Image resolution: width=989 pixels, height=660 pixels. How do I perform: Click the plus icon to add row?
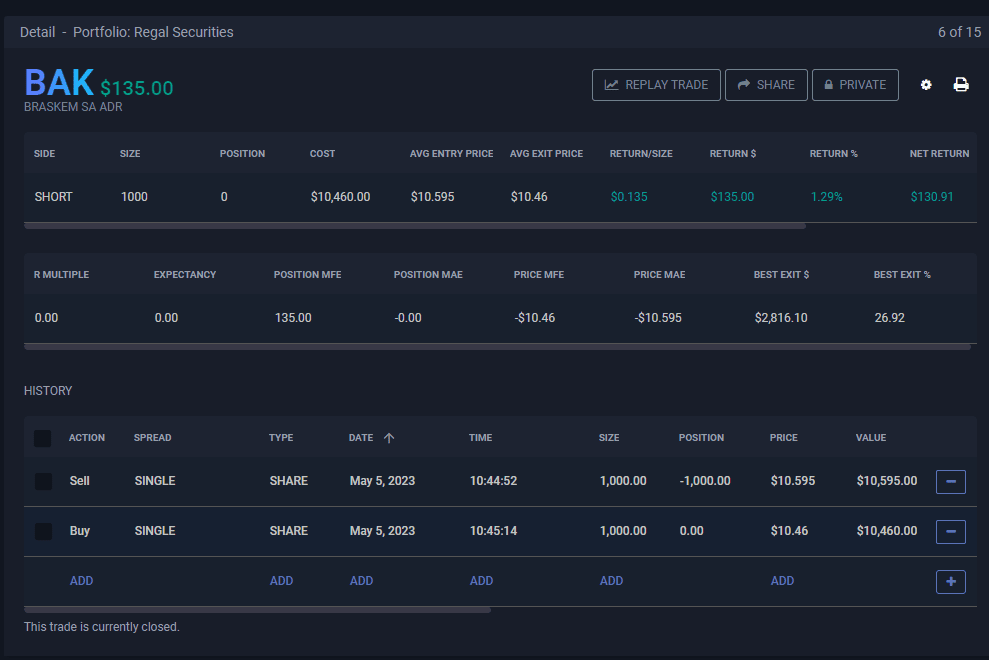click(950, 581)
